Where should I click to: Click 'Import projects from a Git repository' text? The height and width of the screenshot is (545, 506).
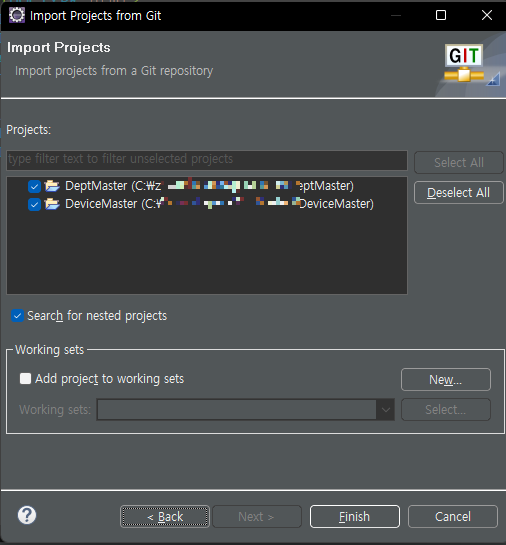114,71
